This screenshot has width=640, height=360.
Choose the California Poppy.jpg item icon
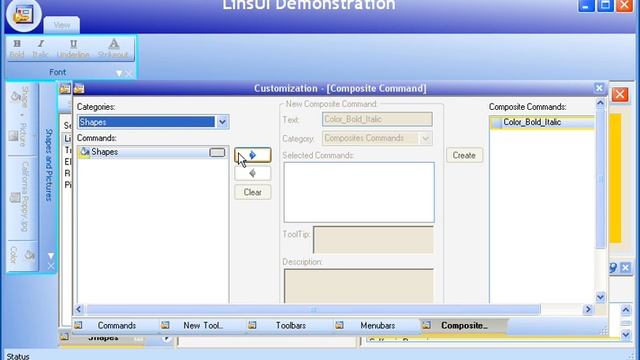pos(15,198)
